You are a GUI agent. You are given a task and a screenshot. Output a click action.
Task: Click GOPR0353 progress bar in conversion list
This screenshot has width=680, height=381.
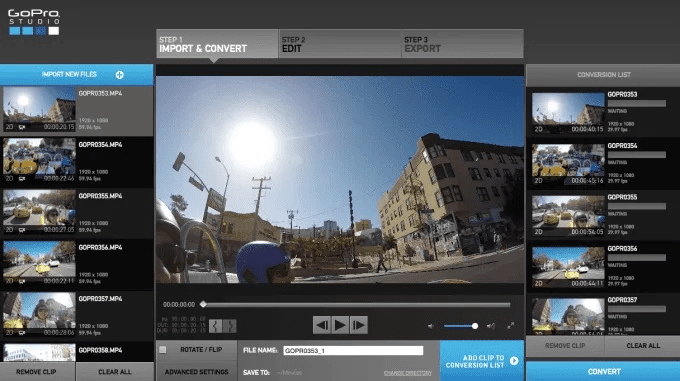[x=637, y=104]
